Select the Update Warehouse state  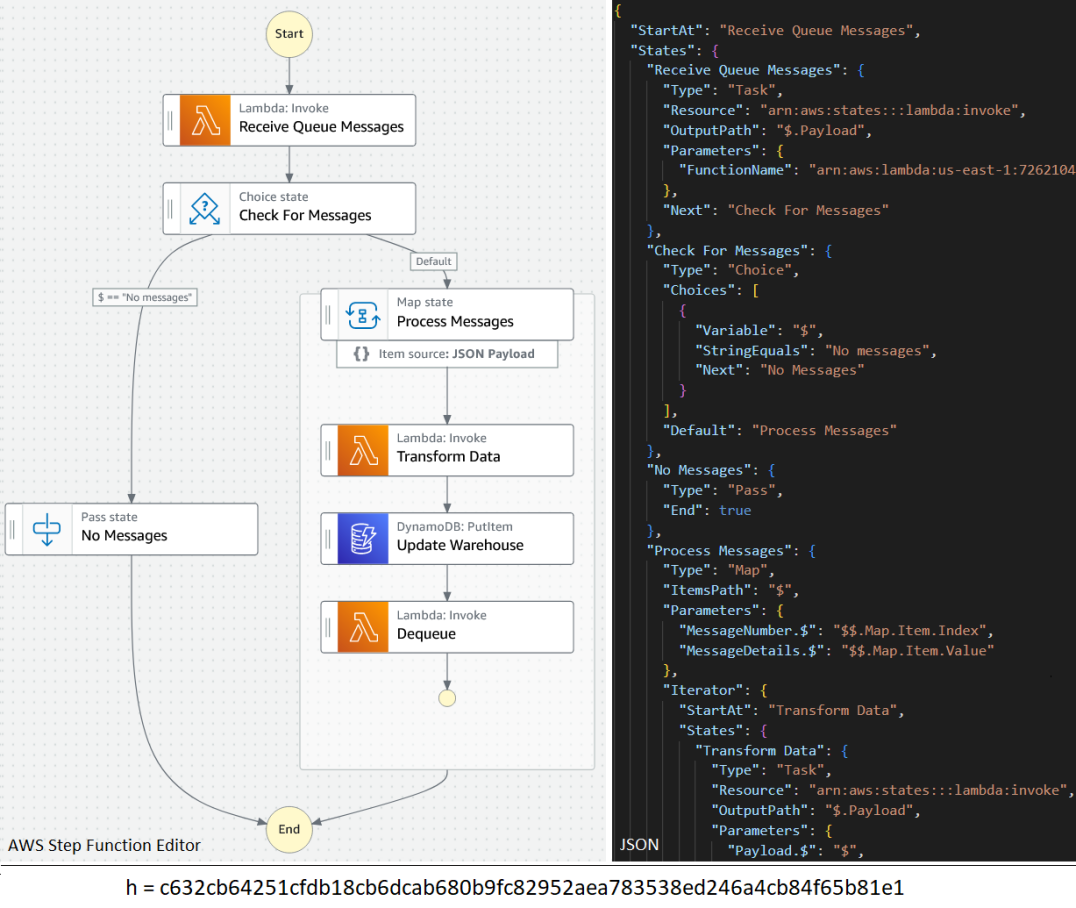[447, 539]
